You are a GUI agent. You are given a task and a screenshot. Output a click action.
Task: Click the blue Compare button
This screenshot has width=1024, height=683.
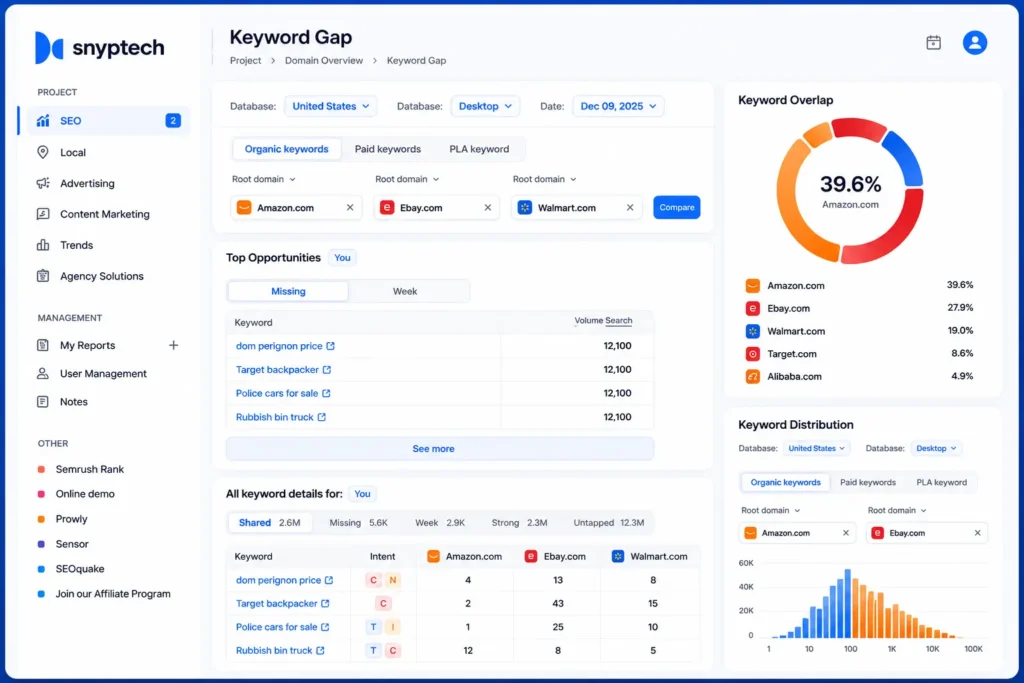(x=677, y=208)
